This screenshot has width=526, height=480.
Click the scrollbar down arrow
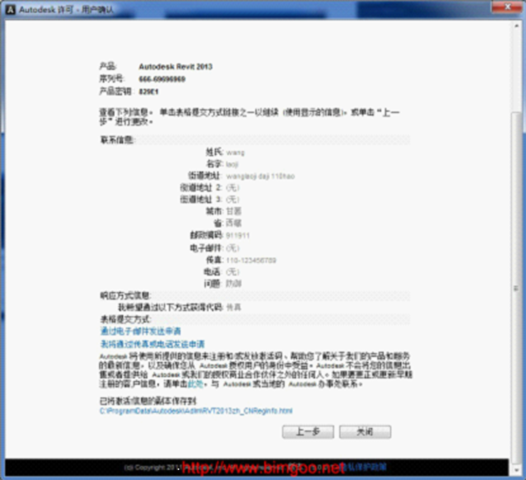click(x=516, y=470)
